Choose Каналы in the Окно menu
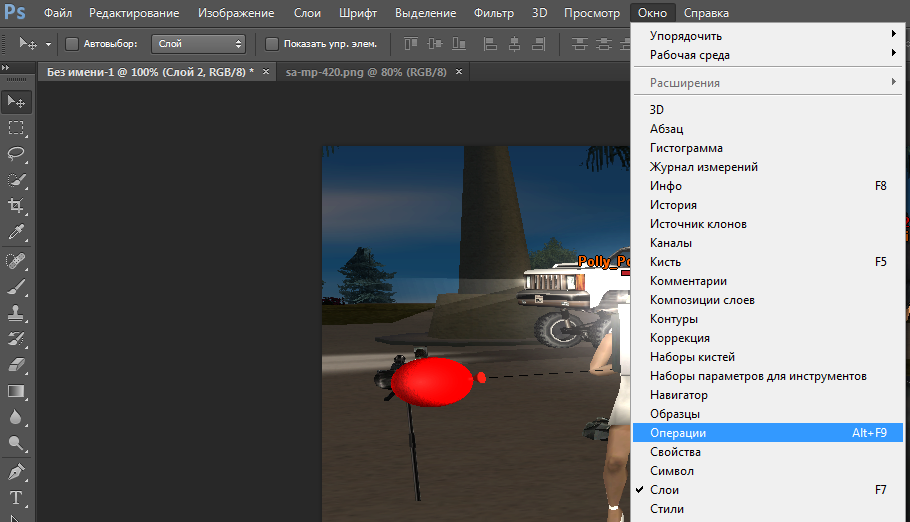The width and height of the screenshot is (910, 522). pyautogui.click(x=768, y=243)
